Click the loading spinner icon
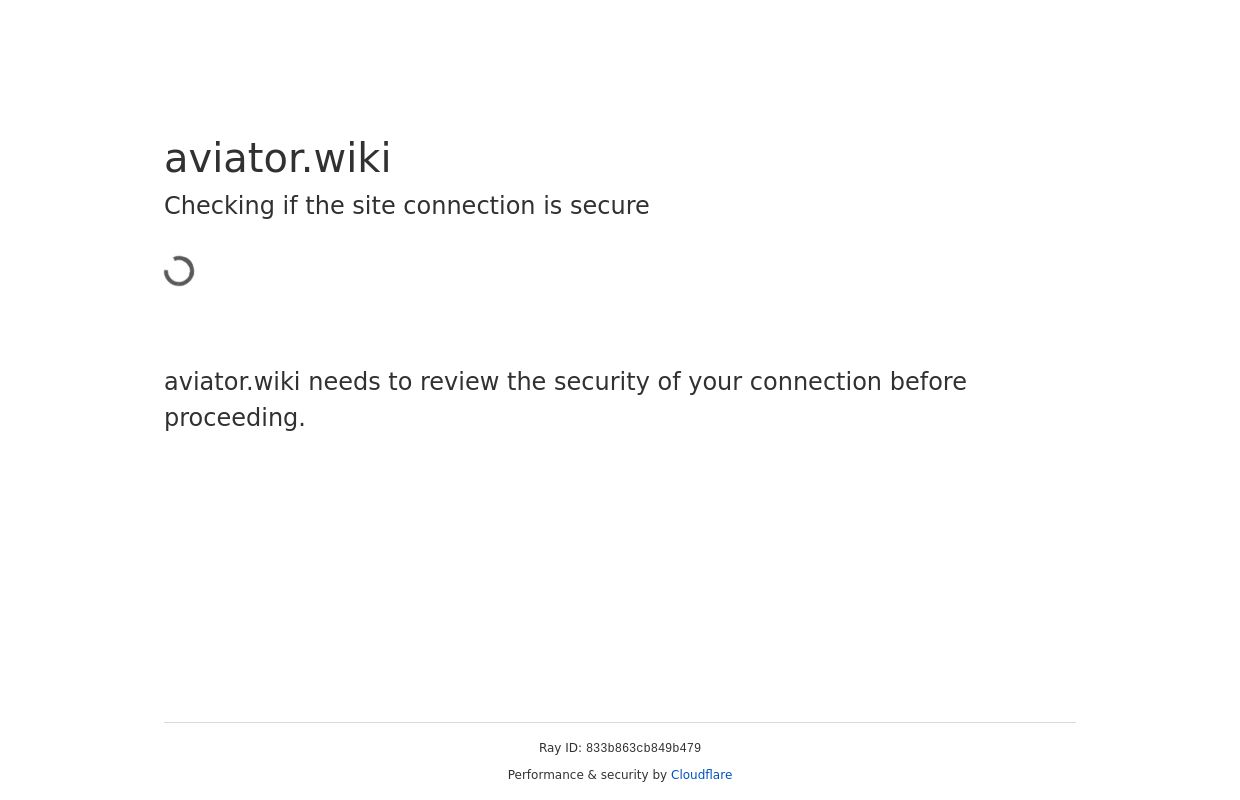1240x800 pixels. (180, 271)
